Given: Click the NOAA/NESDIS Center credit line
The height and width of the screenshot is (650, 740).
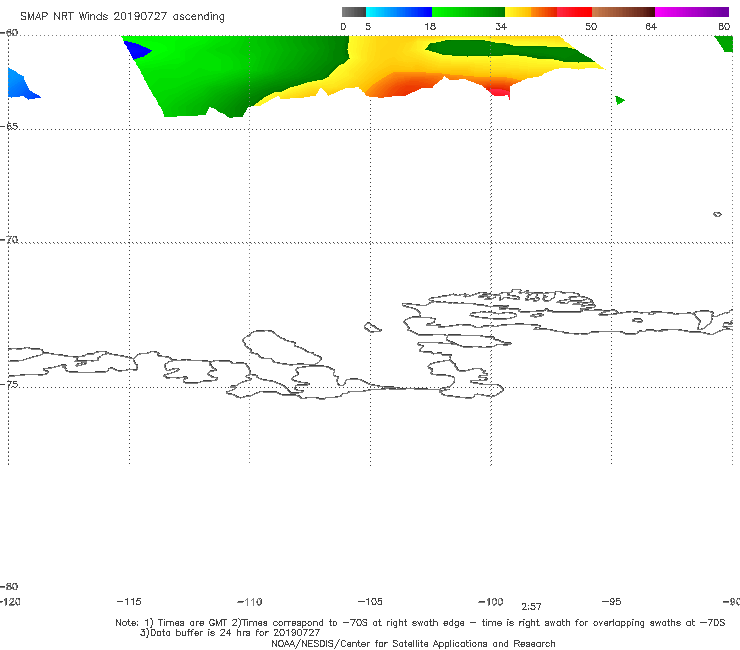Looking at the screenshot, I should (x=413, y=643).
